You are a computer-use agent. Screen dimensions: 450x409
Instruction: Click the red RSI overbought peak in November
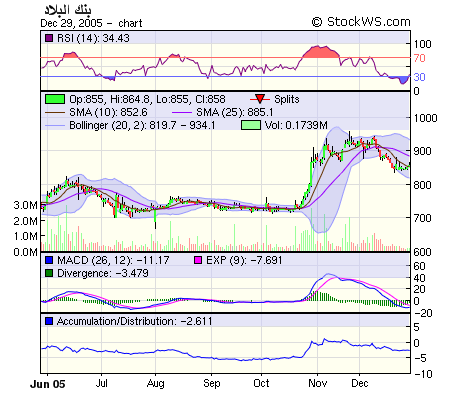pyautogui.click(x=321, y=52)
